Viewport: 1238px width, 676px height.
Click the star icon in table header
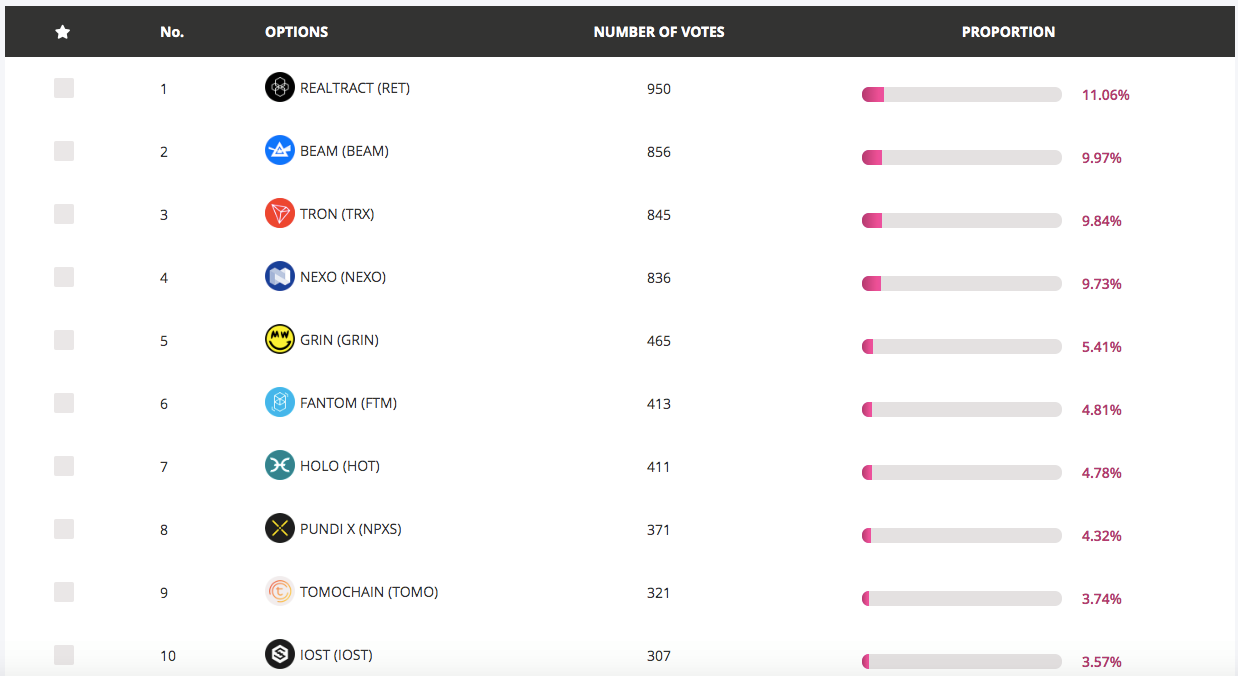click(x=63, y=32)
